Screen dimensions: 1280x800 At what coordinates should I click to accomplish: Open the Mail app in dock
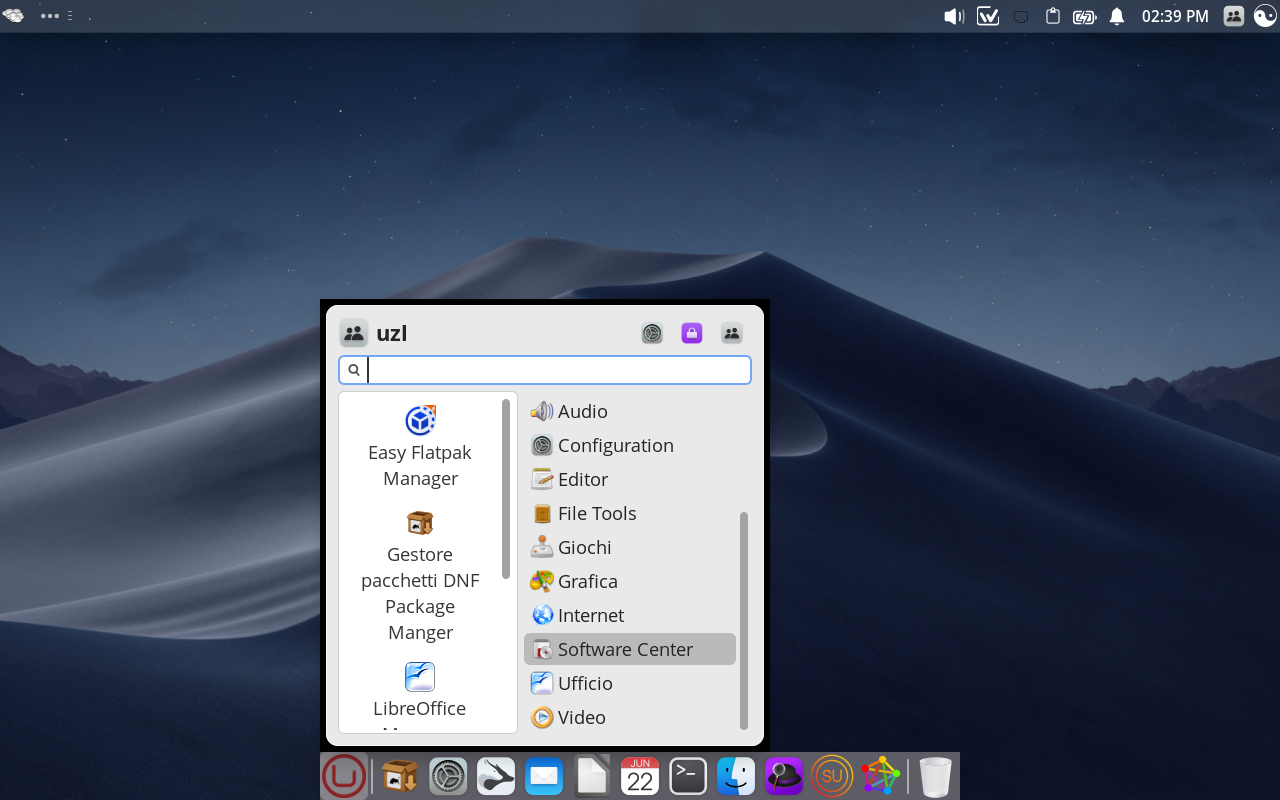(544, 776)
